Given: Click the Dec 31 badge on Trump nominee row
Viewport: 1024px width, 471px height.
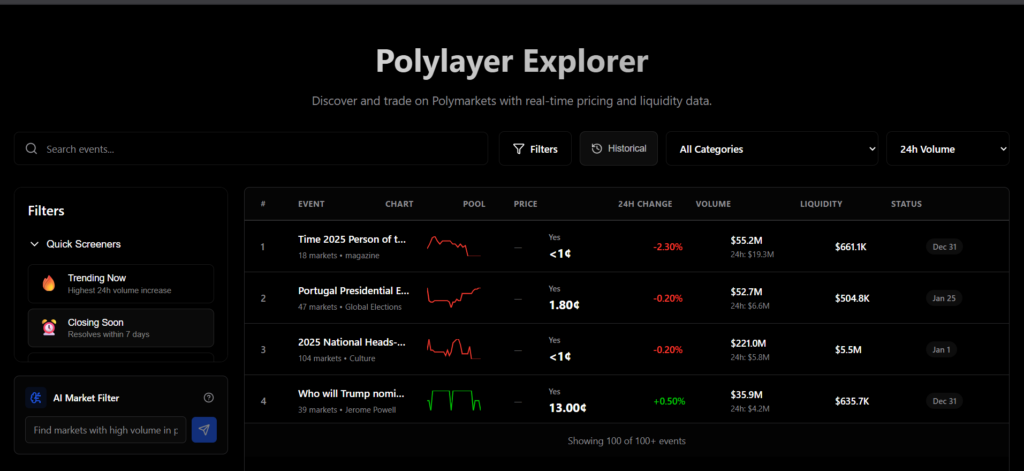Looking at the screenshot, I should click(944, 401).
